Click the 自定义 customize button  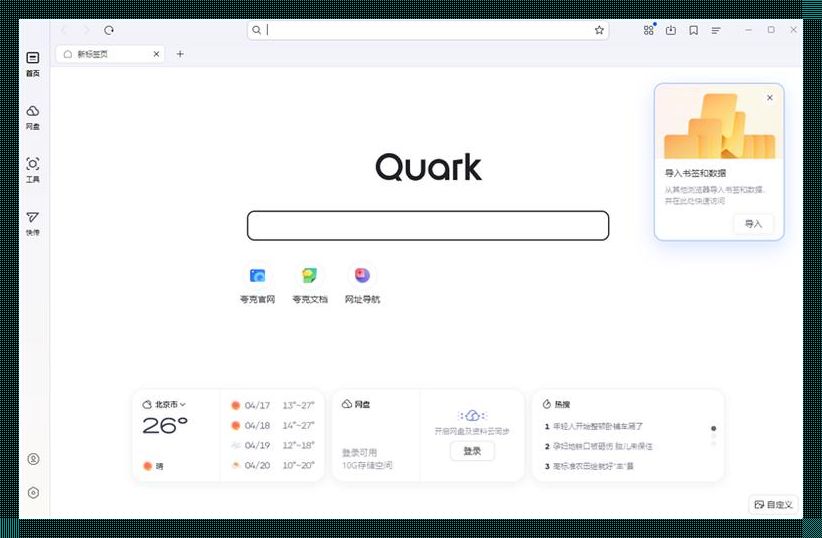[x=773, y=504]
